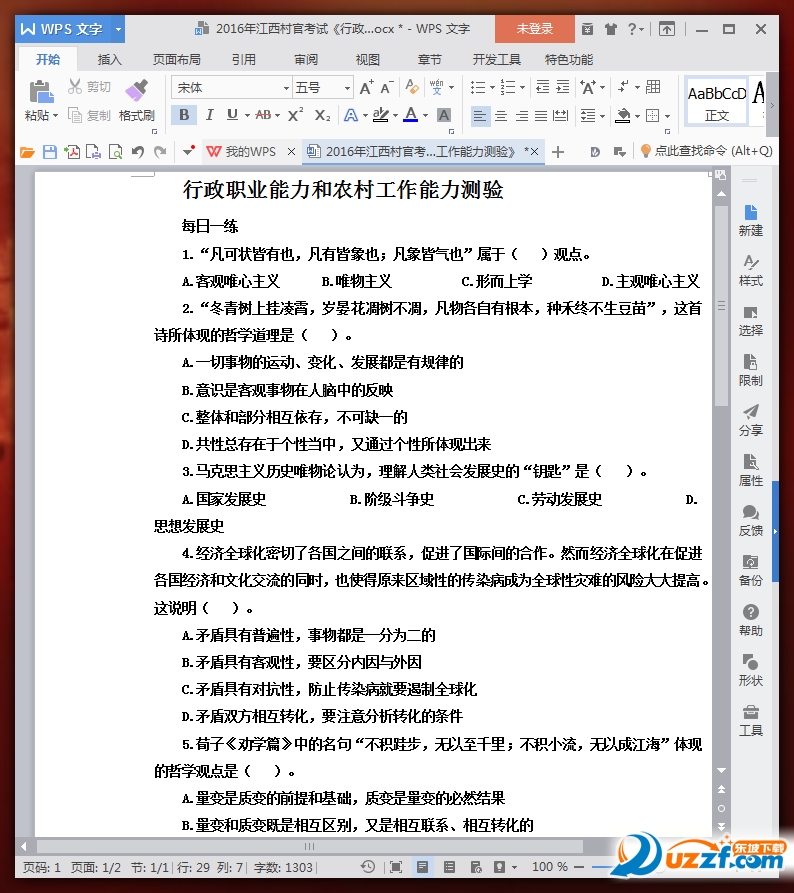
Task: Switch to 引用 ribbon tab
Action: click(x=244, y=60)
